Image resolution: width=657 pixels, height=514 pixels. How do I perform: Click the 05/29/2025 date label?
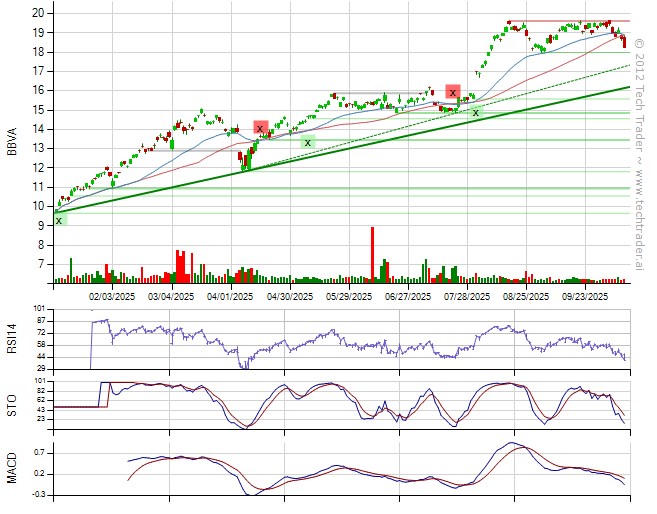click(349, 296)
